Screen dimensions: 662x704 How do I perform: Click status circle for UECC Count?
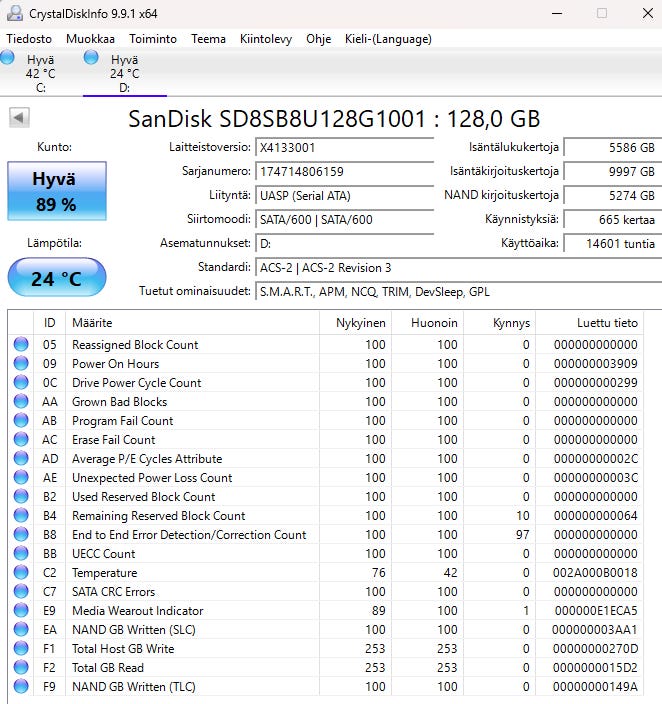(x=21, y=554)
